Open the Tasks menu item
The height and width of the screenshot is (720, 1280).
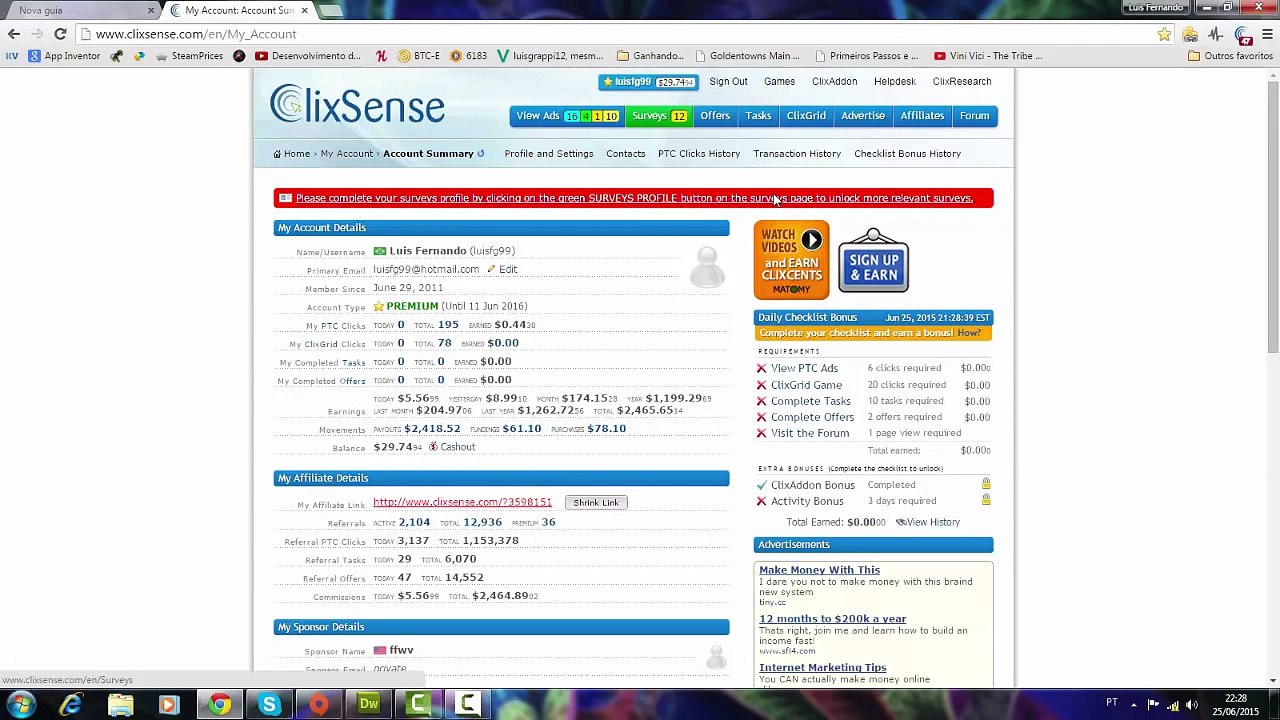pyautogui.click(x=758, y=116)
